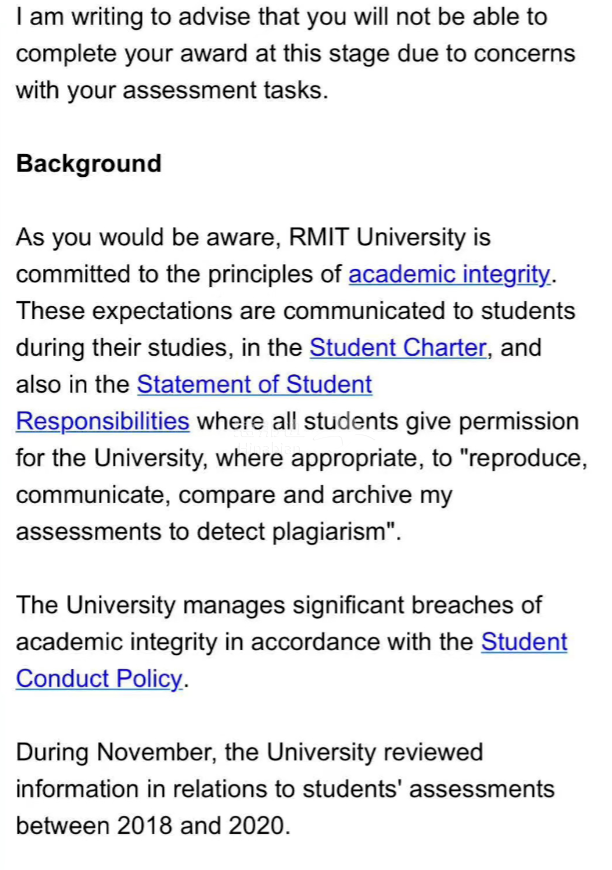
Task: Click the underlined "Conduct Policy" link text
Action: pos(99,679)
